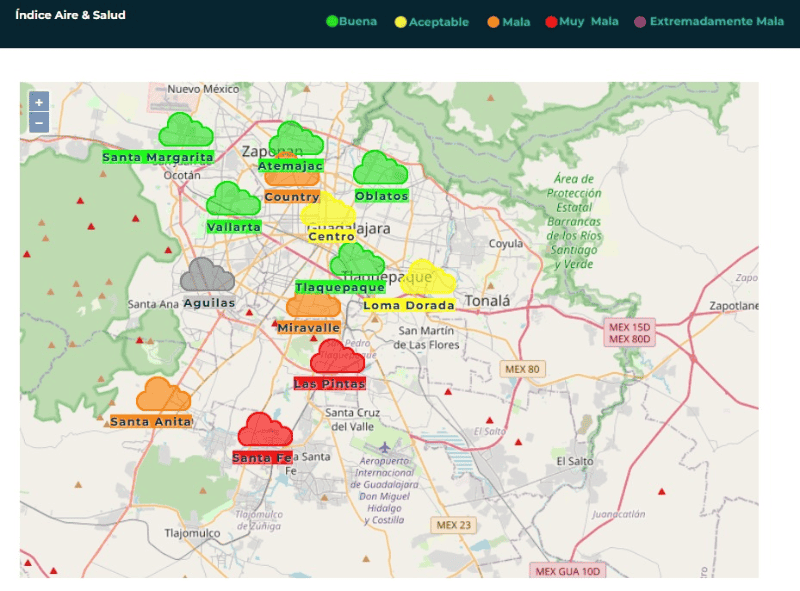Image resolution: width=800 pixels, height=591 pixels.
Task: Select the orange Mala legend label
Action: click(x=517, y=22)
